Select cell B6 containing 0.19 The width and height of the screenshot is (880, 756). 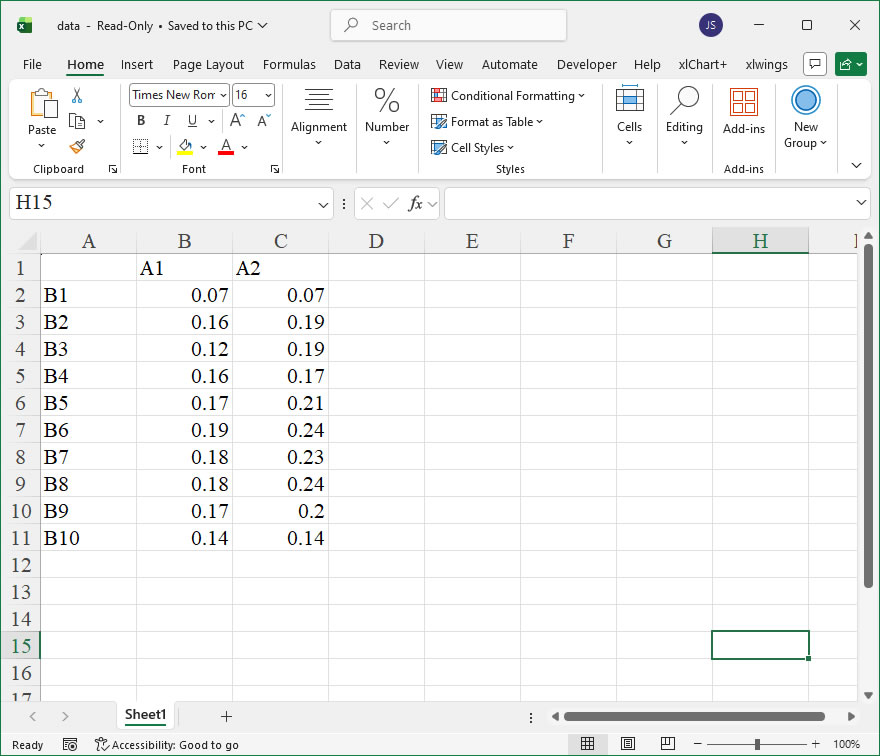pos(184,430)
